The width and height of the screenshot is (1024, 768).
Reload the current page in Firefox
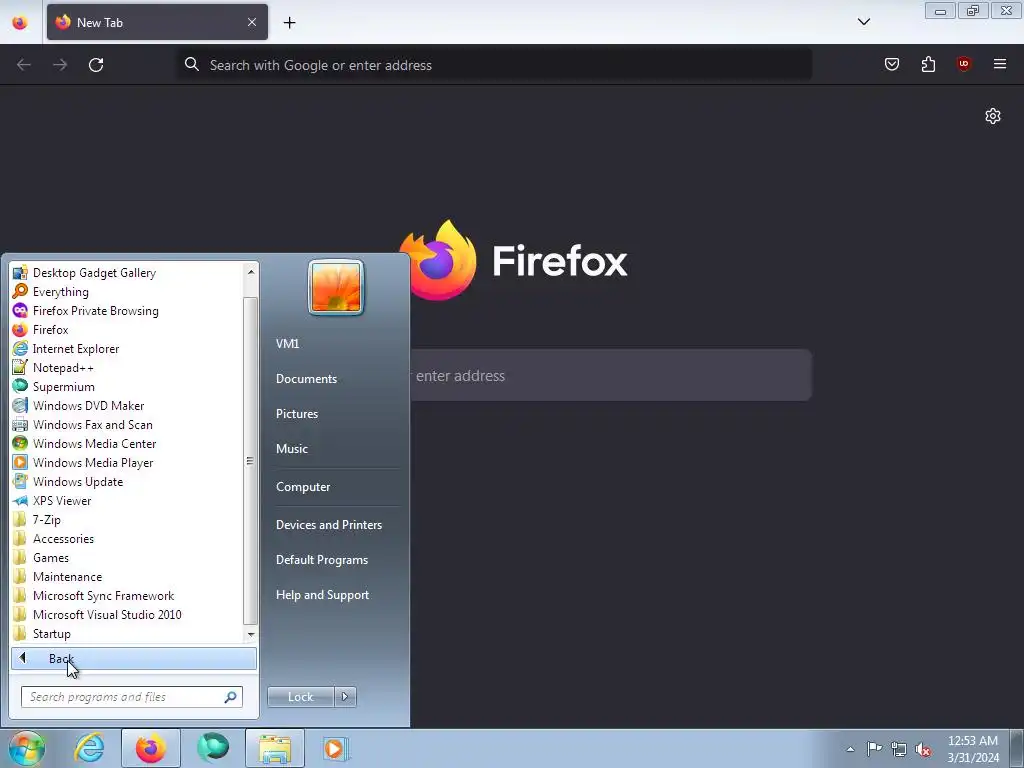click(96, 65)
